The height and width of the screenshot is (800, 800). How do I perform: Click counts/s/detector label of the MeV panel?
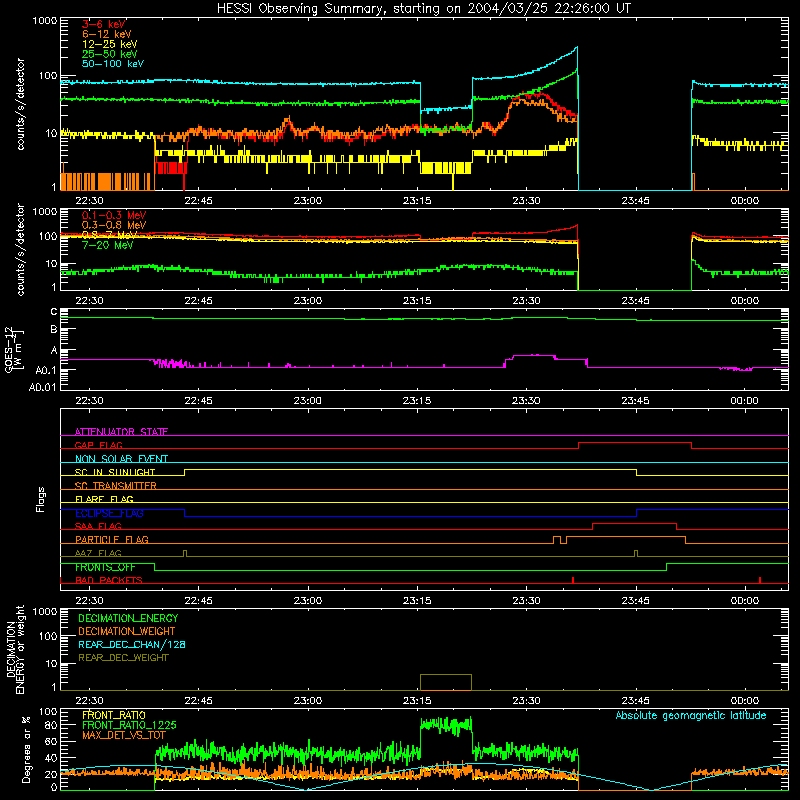pyautogui.click(x=20, y=249)
